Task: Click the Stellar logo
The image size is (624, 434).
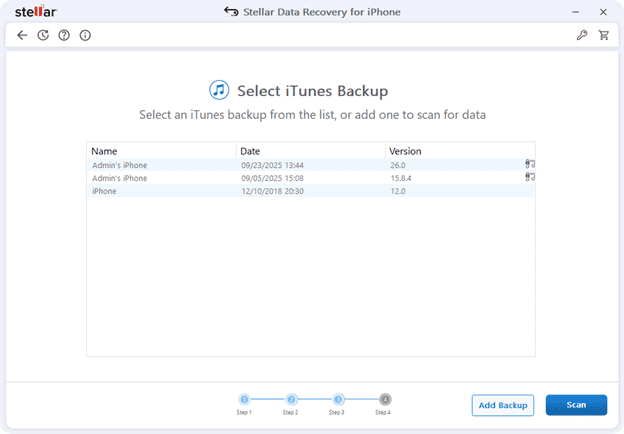Action: 36,12
